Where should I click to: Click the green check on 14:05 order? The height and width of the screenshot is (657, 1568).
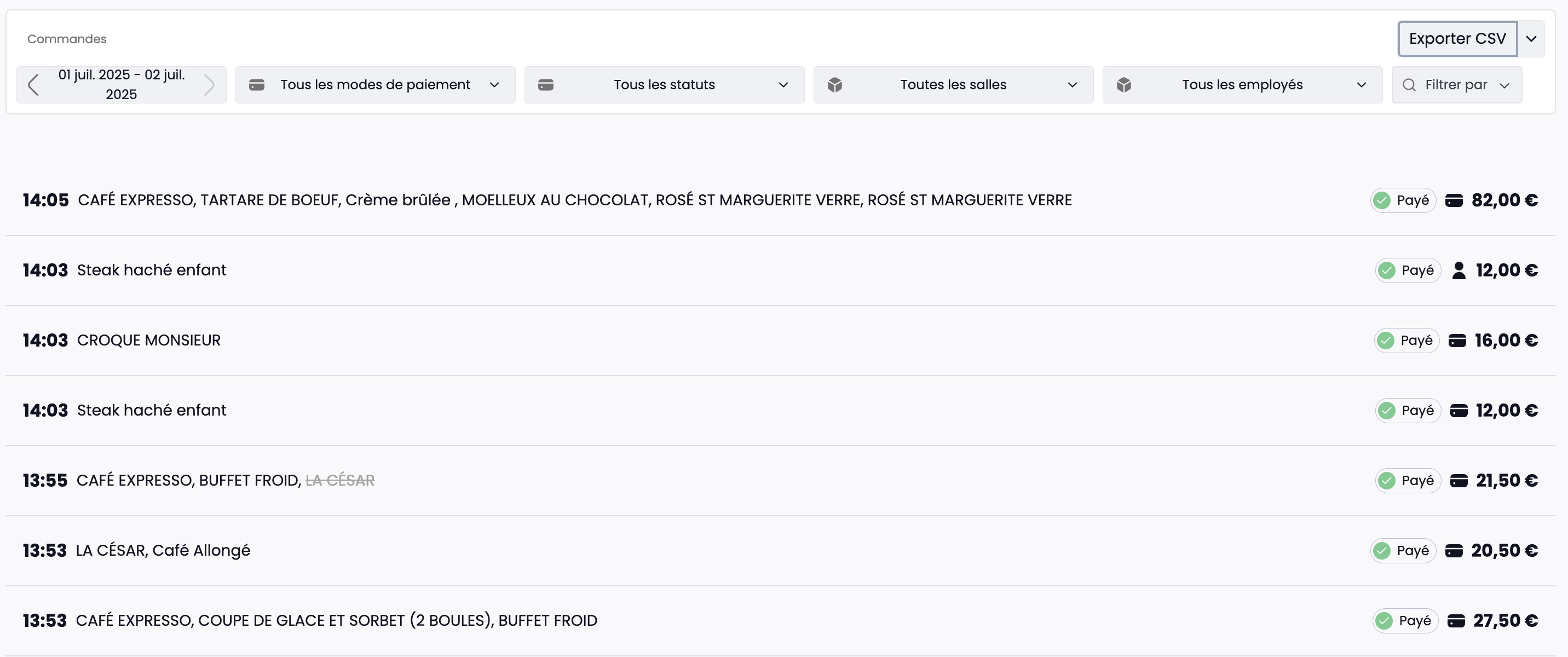point(1382,200)
